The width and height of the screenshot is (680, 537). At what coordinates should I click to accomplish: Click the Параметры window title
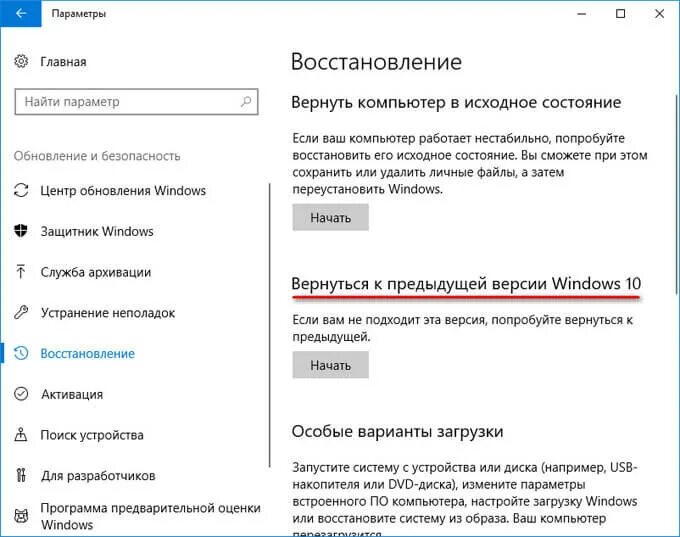tap(78, 14)
